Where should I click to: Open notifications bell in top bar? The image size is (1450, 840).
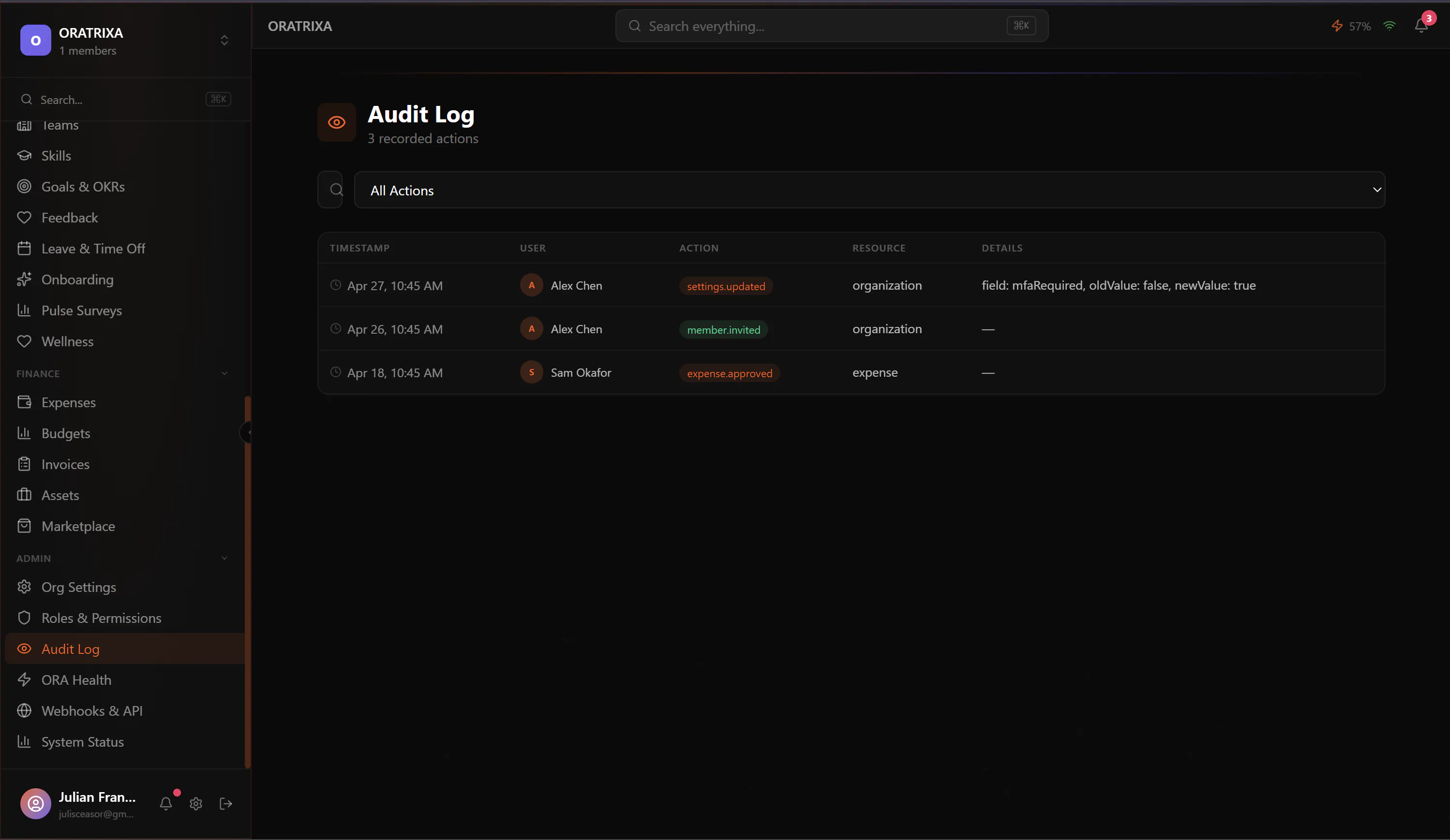(1420, 26)
